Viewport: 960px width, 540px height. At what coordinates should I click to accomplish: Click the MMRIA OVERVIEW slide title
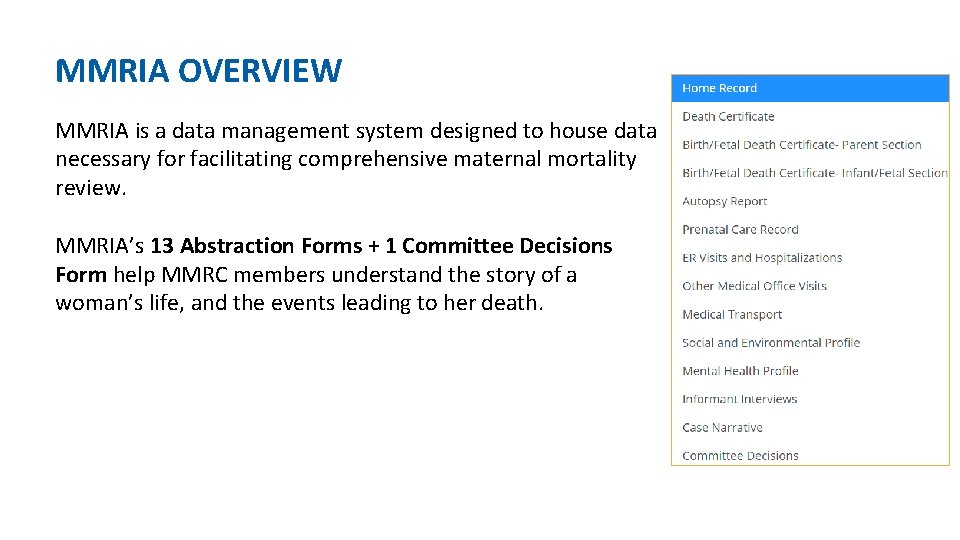pyautogui.click(x=198, y=70)
